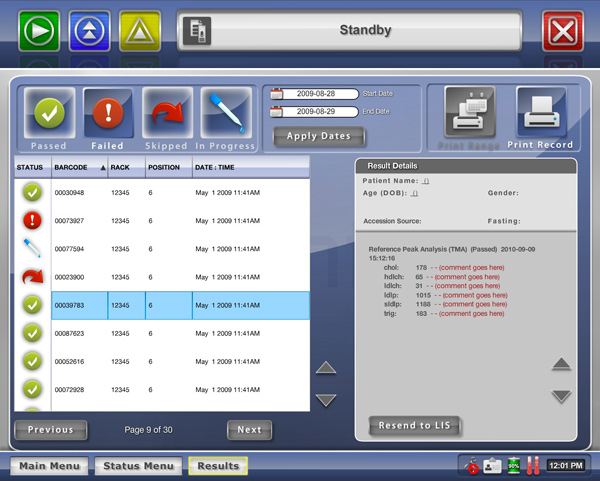Click the yellow triangle warning button
The width and height of the screenshot is (600, 481).
(x=140, y=31)
